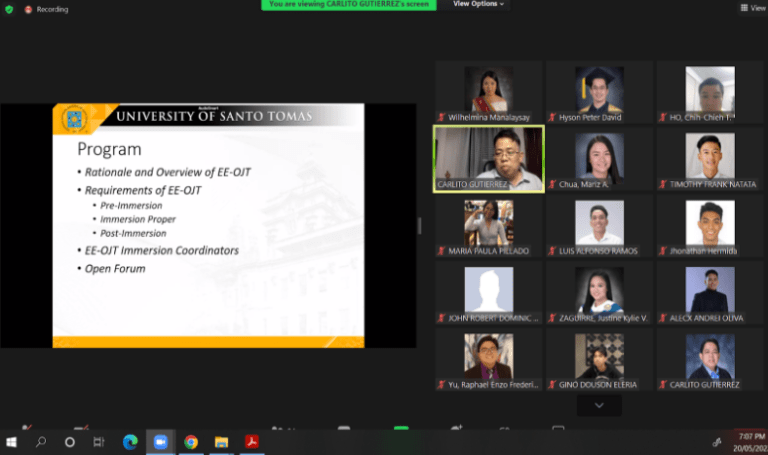
Task: Click the 'Post-Immersion' sub-bullet
Action: coord(133,234)
